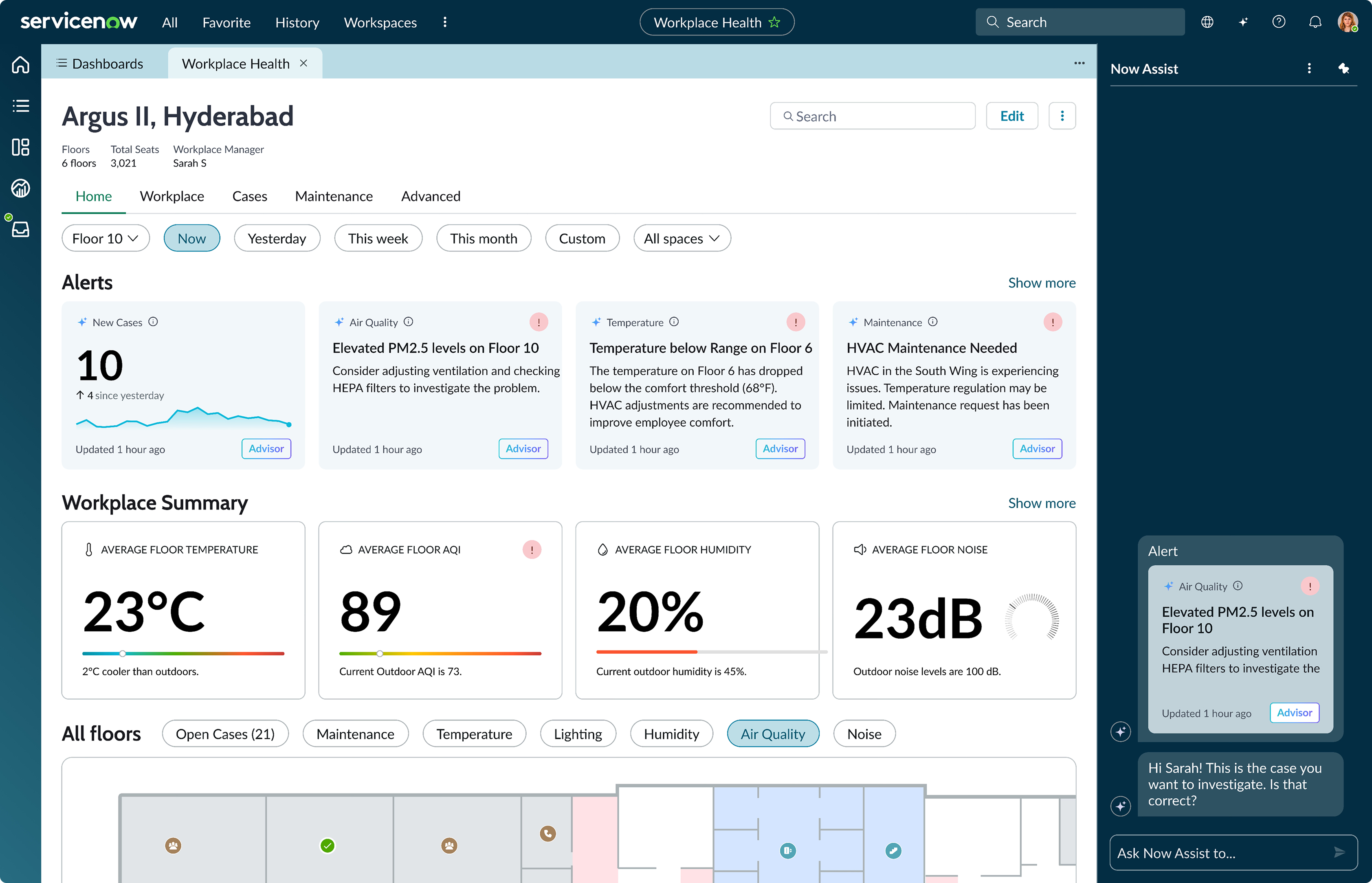Send message with paper plane icon
Viewport: 1372px width, 883px height.
(1339, 852)
